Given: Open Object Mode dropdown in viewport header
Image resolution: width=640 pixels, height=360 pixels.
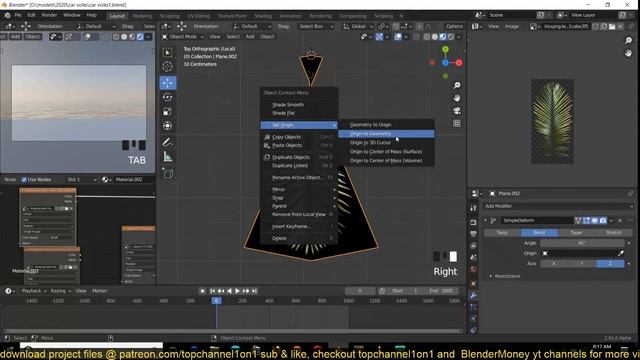Looking at the screenshot, I should click(x=183, y=37).
